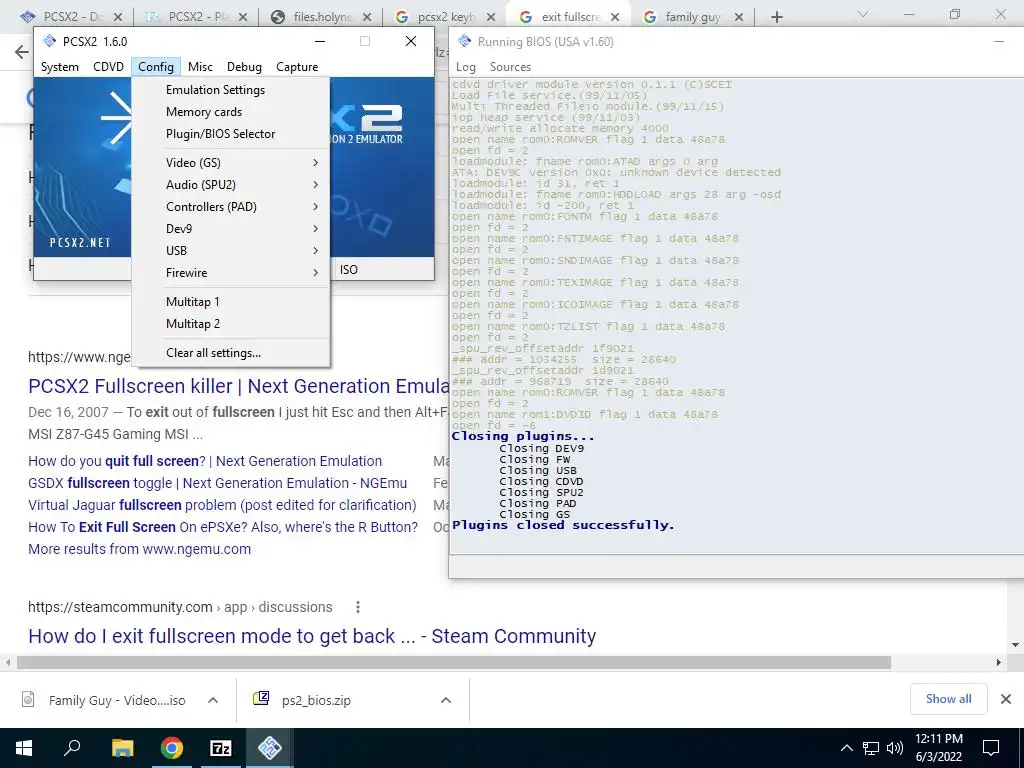This screenshot has height=768, width=1024.
Task: Click horizontal scrollbar left arrow
Action: click(x=8, y=663)
